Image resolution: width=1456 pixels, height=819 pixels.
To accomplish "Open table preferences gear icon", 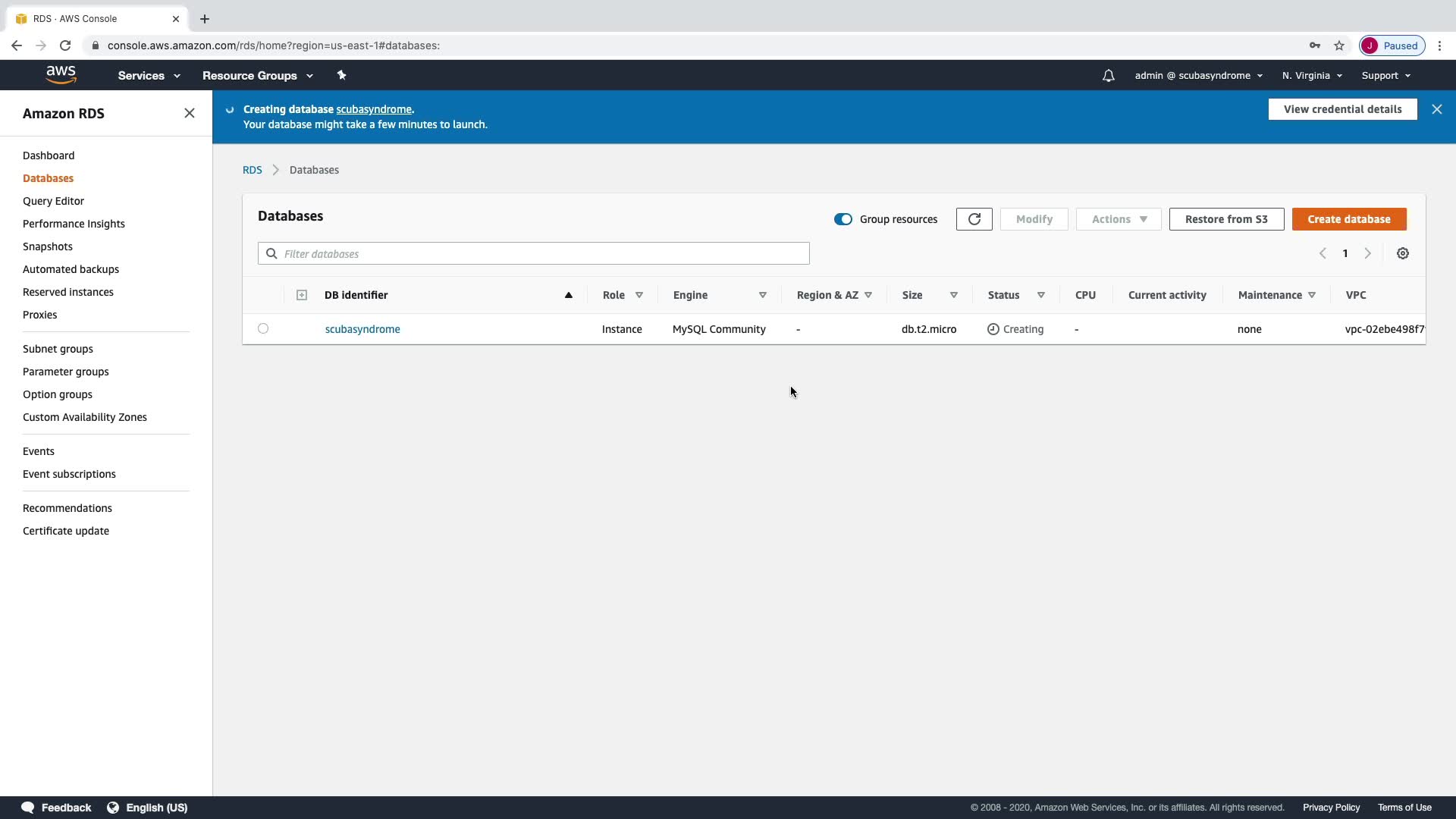I will [x=1403, y=253].
